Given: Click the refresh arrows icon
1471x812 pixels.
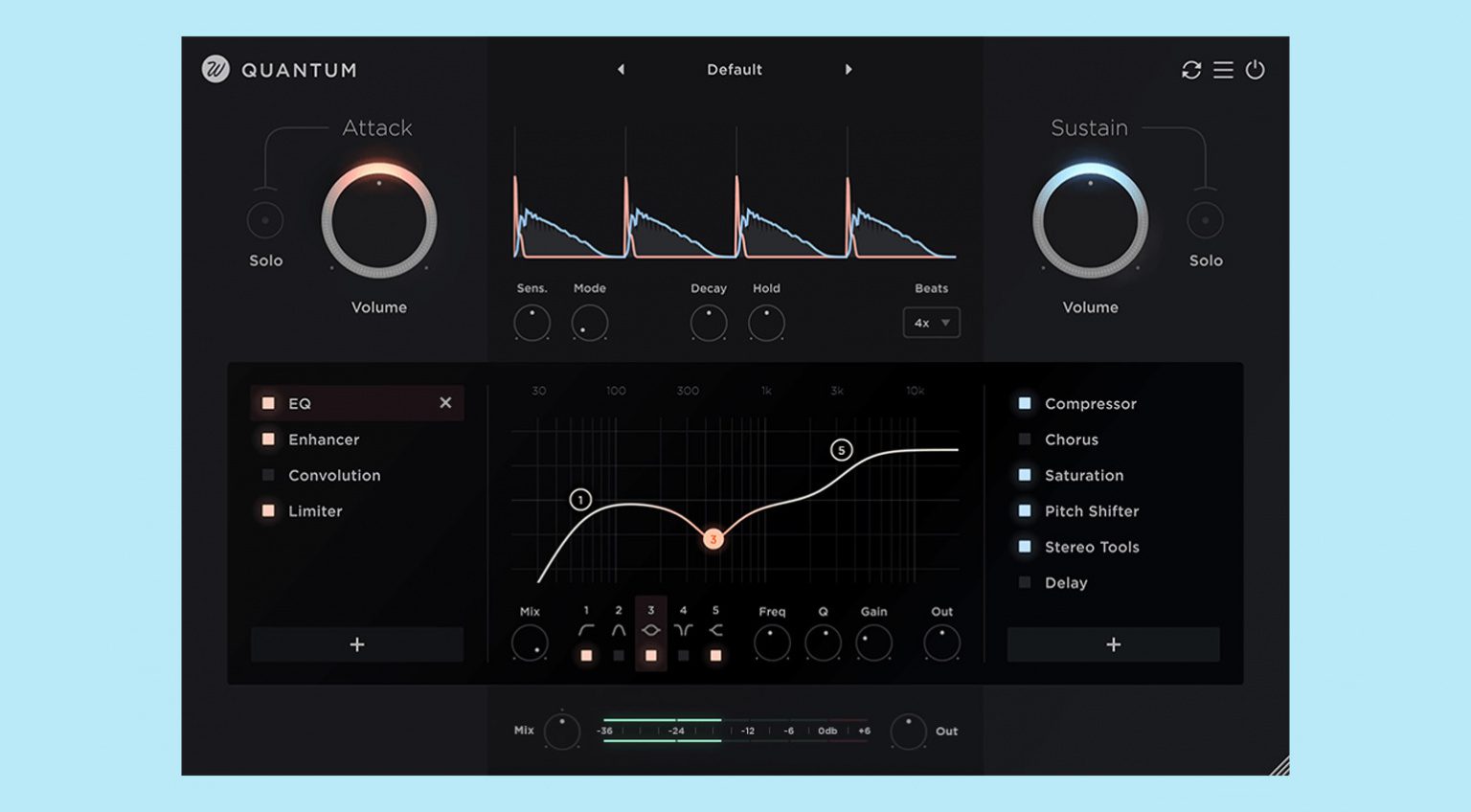Looking at the screenshot, I should [1190, 70].
